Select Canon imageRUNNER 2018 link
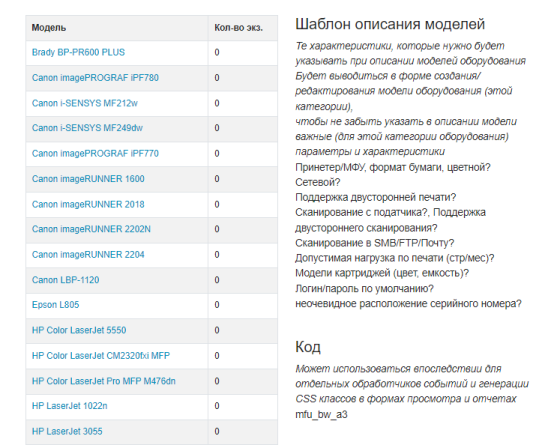The image size is (560, 445). coord(88,204)
